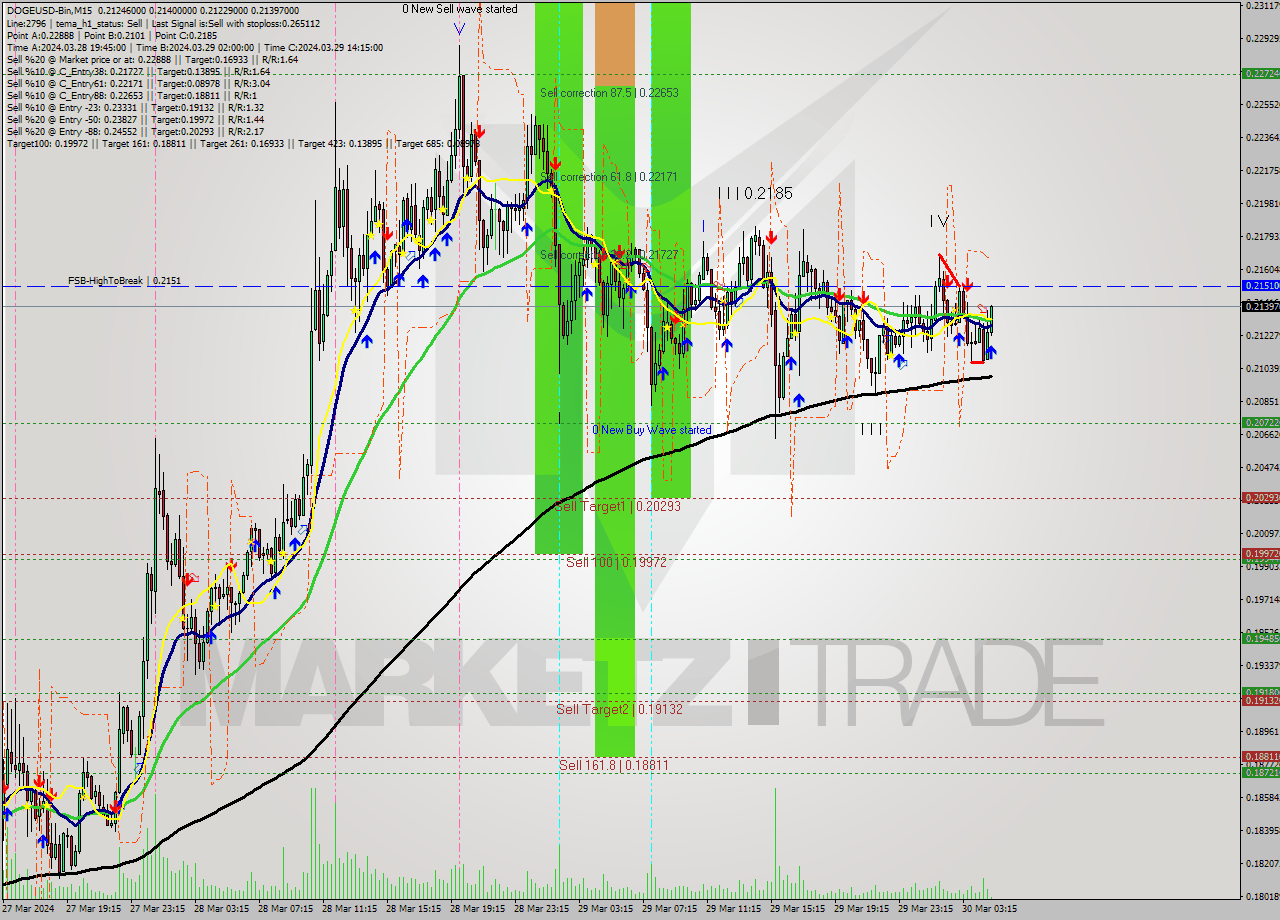Click the red 0.18811 price tag
This screenshot has width=1280, height=920.
tap(1260, 756)
